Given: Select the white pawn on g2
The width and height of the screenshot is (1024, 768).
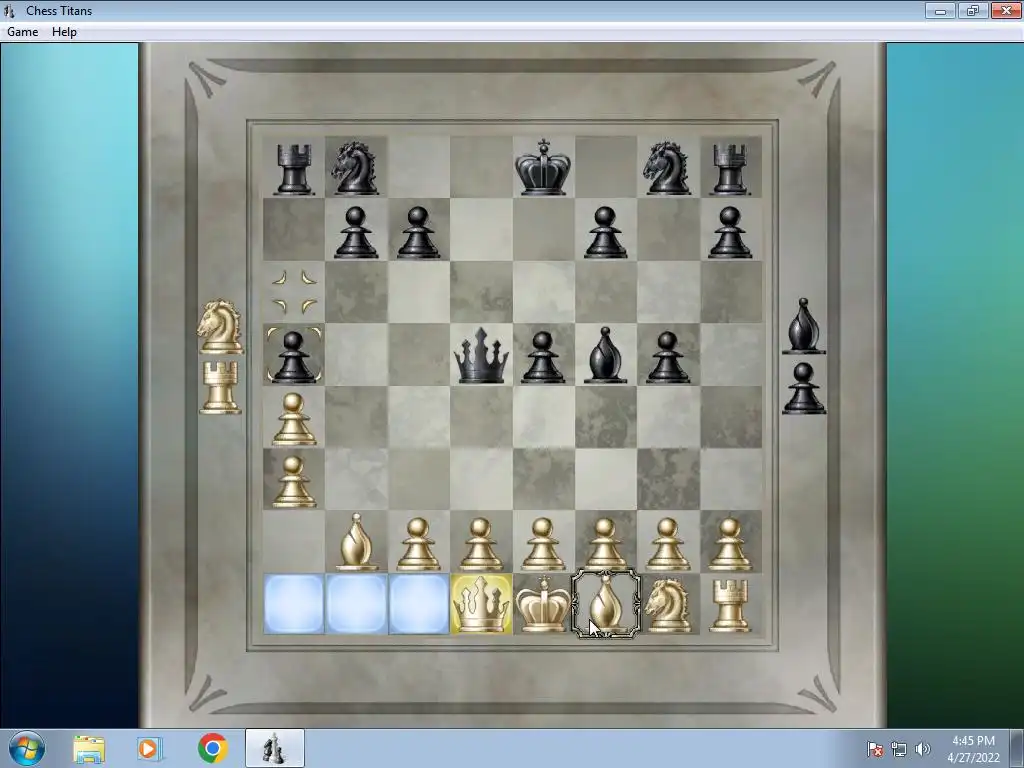Looking at the screenshot, I should (x=667, y=544).
